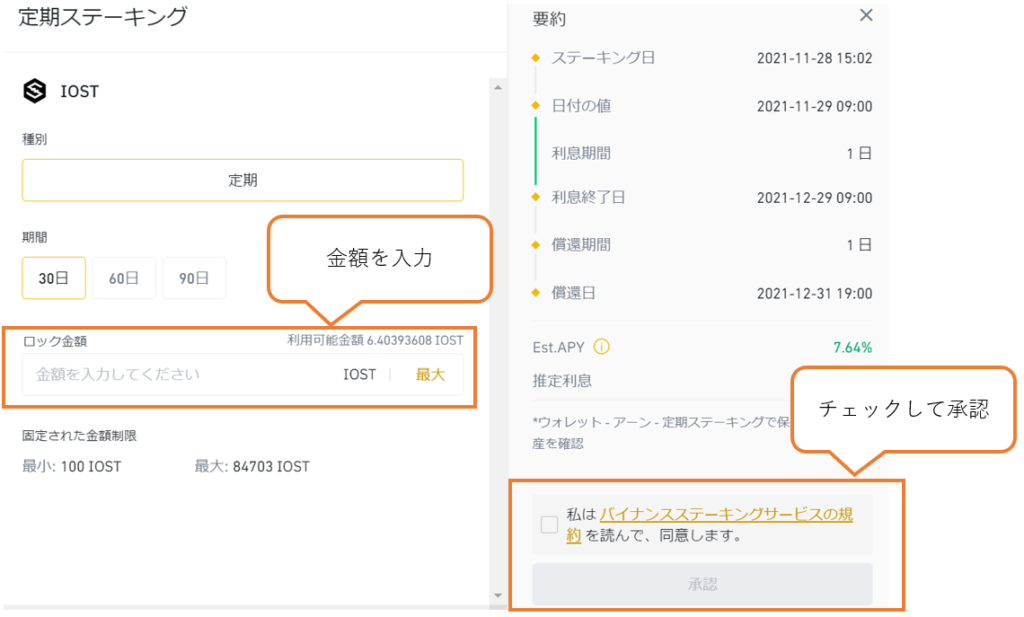Click the Est.APY info icon

601,348
